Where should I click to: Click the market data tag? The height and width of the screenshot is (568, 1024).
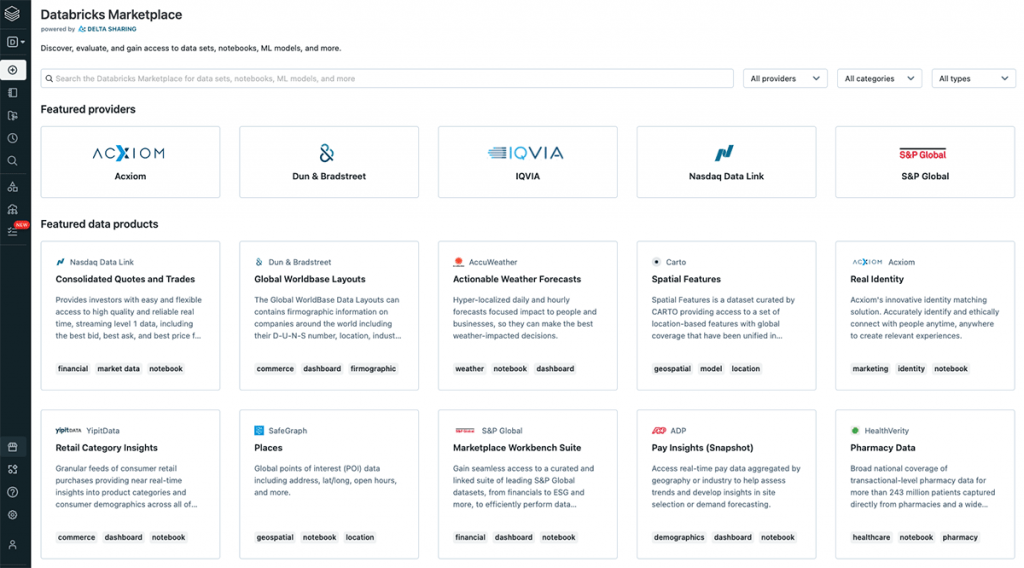(x=118, y=369)
